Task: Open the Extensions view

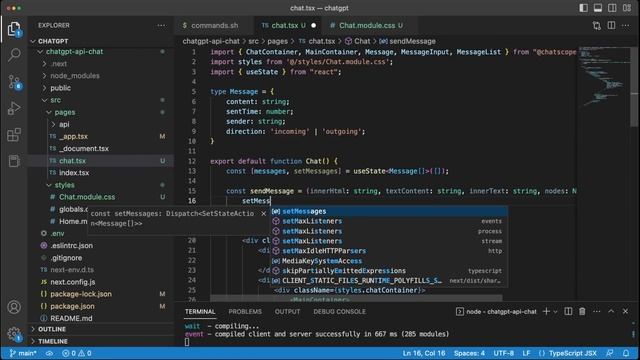Action: pos(14,134)
